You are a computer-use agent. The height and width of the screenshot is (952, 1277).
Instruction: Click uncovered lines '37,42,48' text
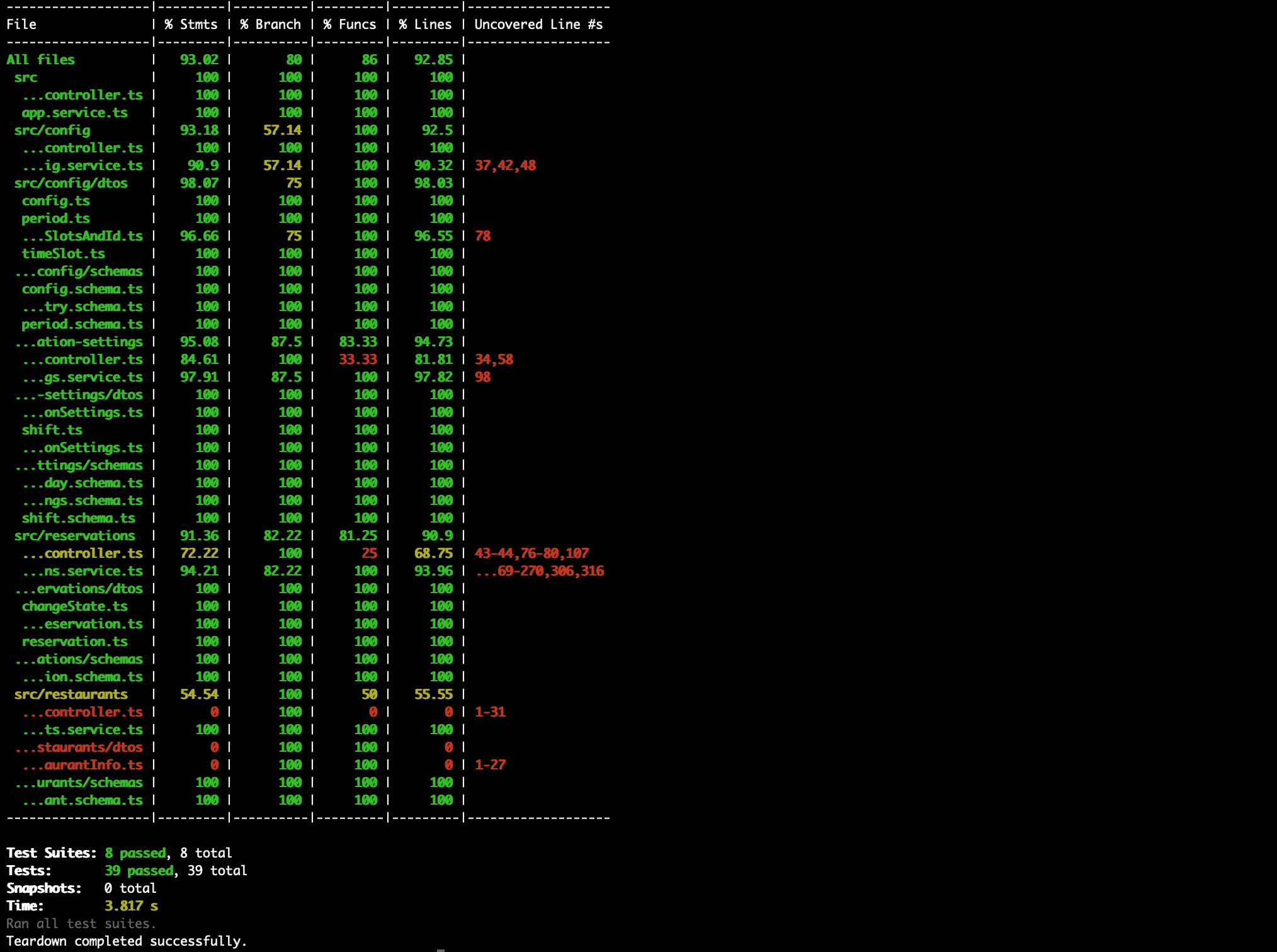click(x=505, y=166)
